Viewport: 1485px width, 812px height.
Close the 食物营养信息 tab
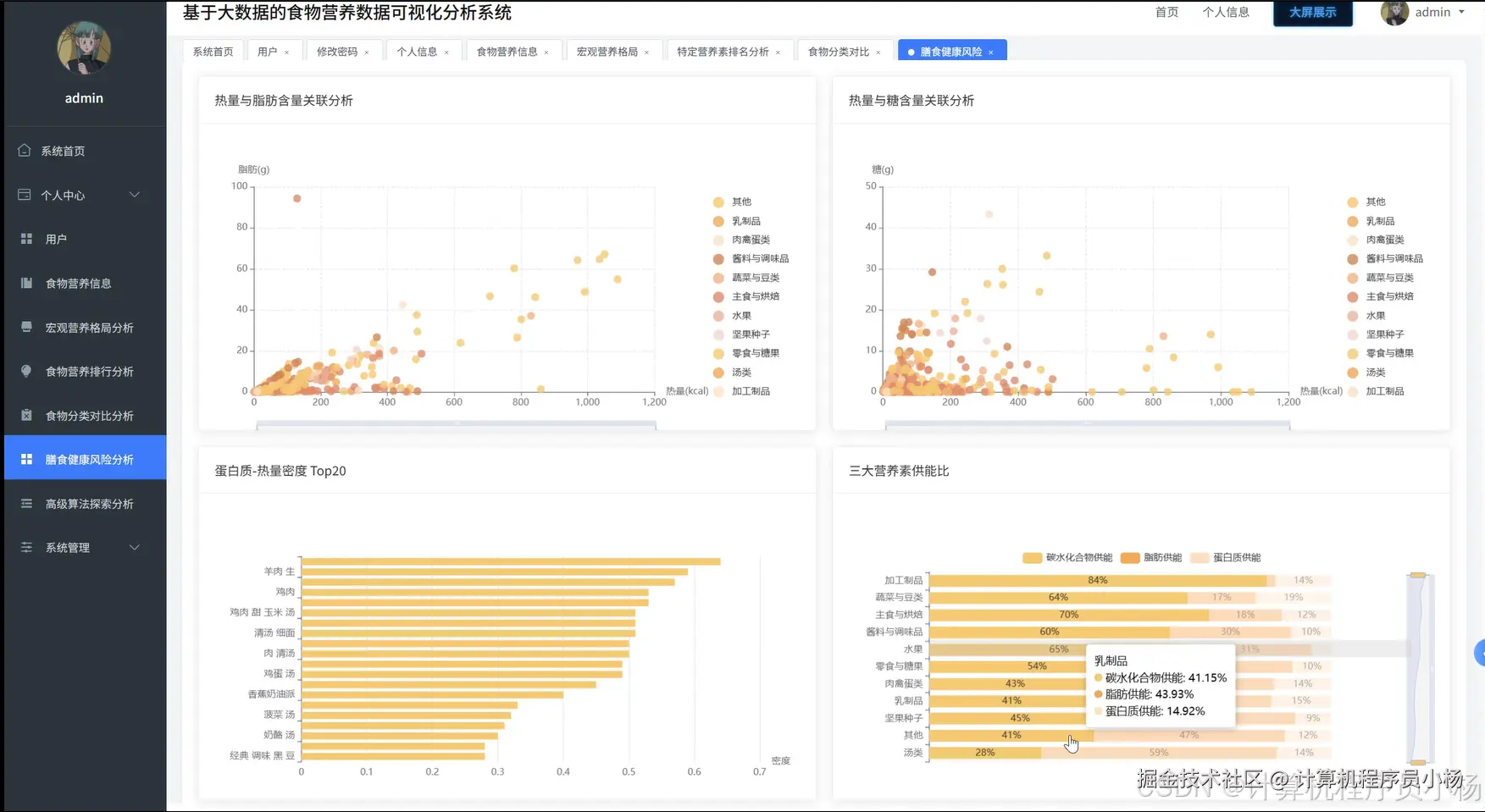[x=546, y=52]
